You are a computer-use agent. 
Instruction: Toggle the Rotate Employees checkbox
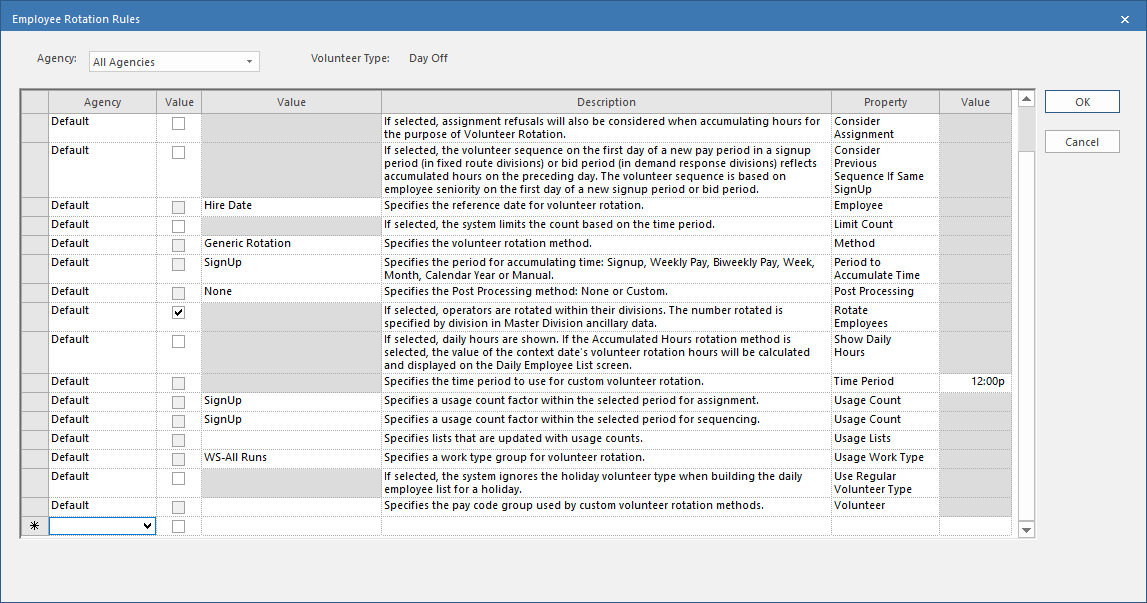pos(179,313)
